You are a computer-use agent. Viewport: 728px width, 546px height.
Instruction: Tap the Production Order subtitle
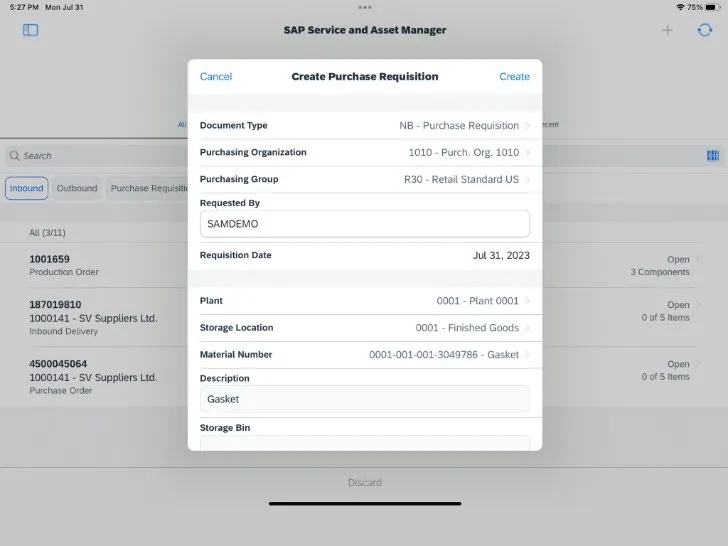(64, 272)
